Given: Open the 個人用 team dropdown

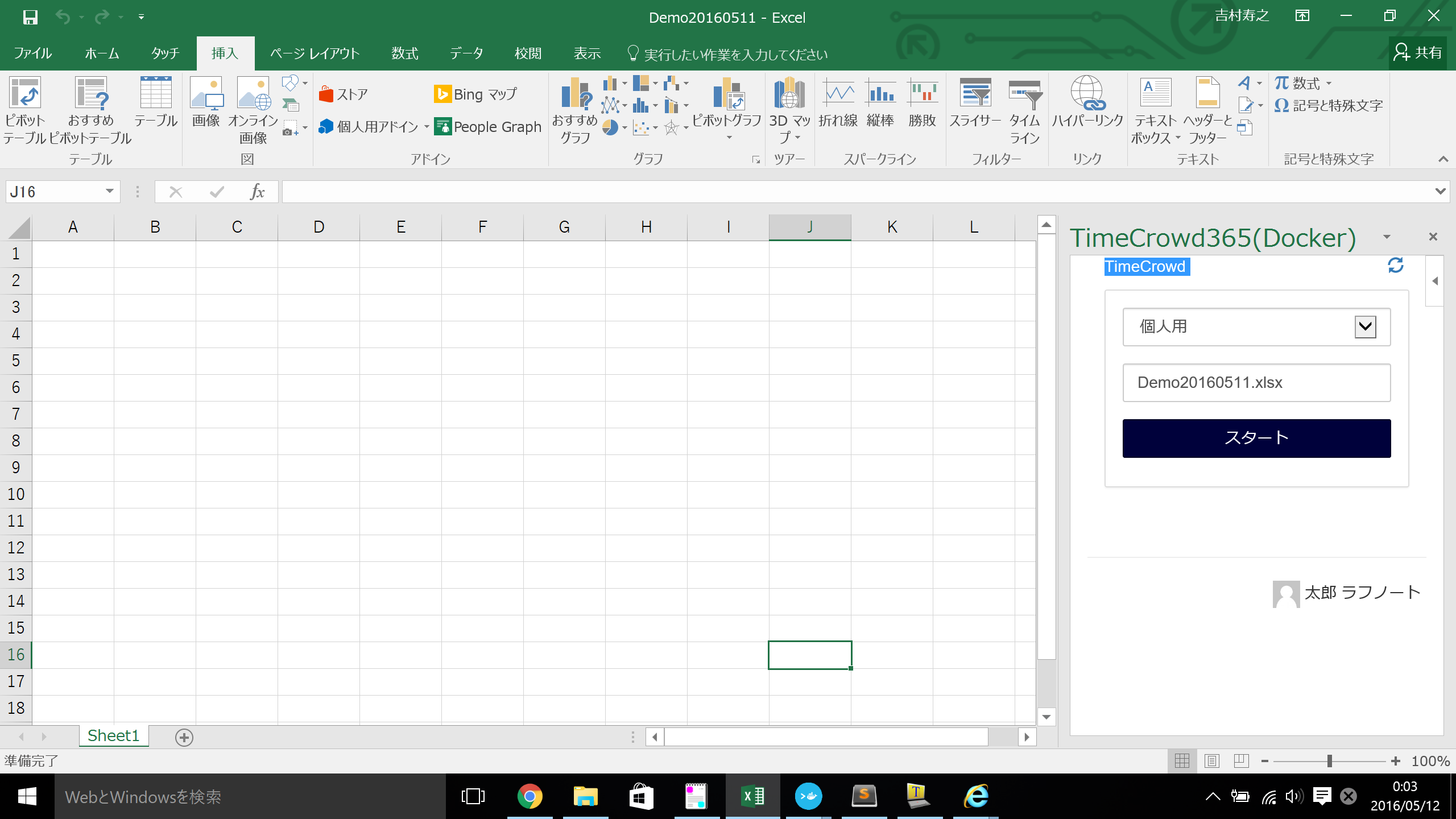Looking at the screenshot, I should coord(1366,327).
